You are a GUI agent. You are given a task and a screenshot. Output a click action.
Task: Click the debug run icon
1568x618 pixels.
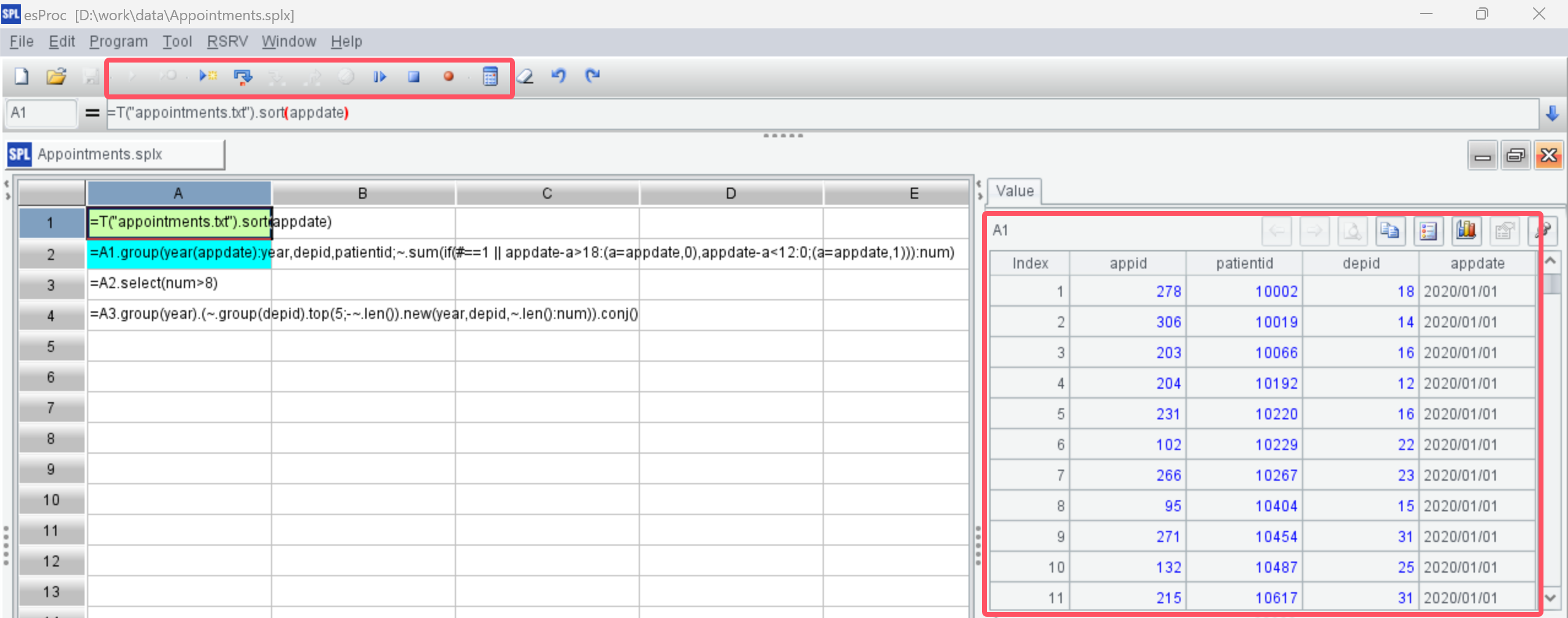pos(208,77)
